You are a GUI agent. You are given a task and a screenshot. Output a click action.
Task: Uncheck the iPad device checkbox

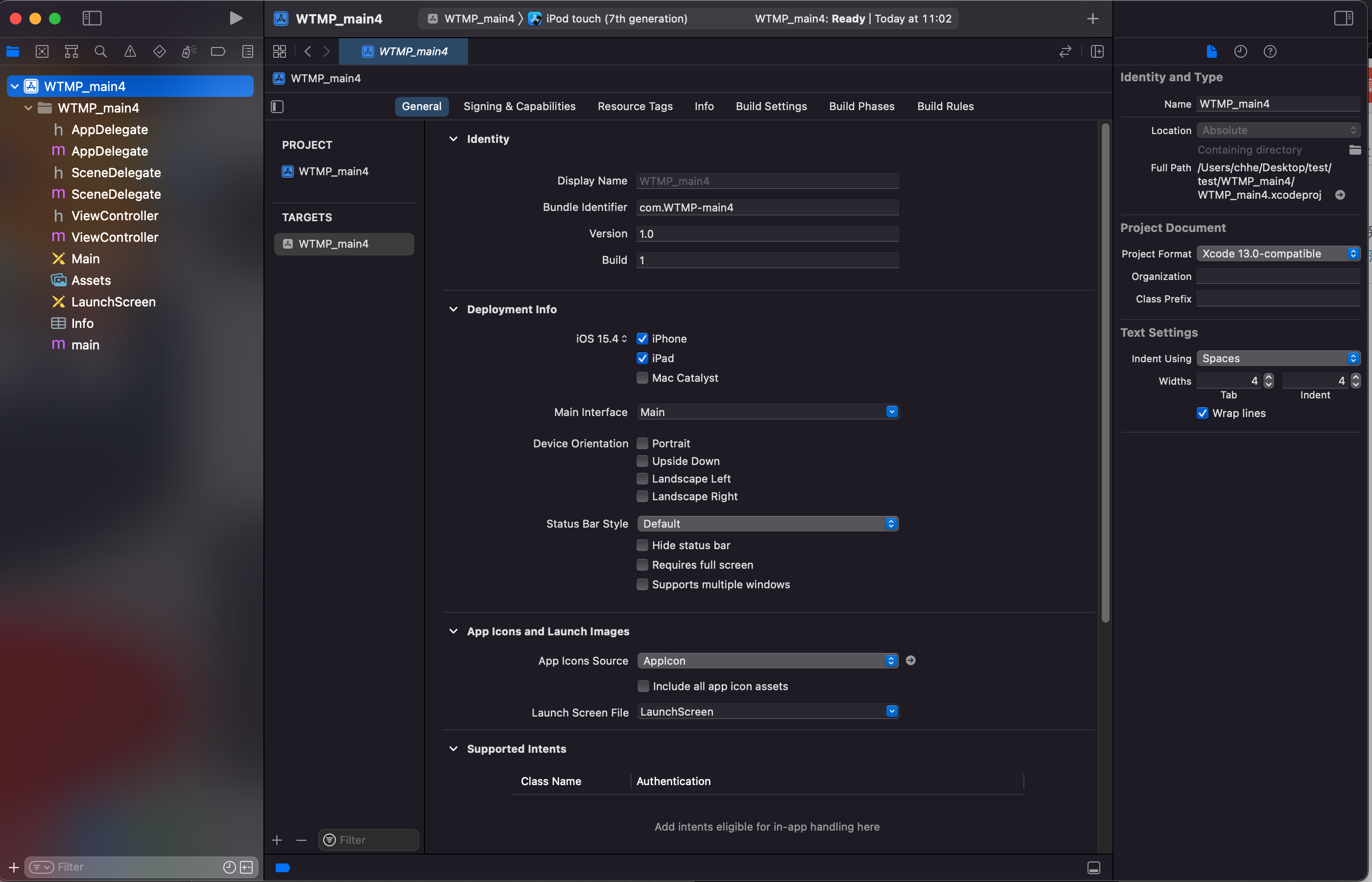tap(642, 358)
